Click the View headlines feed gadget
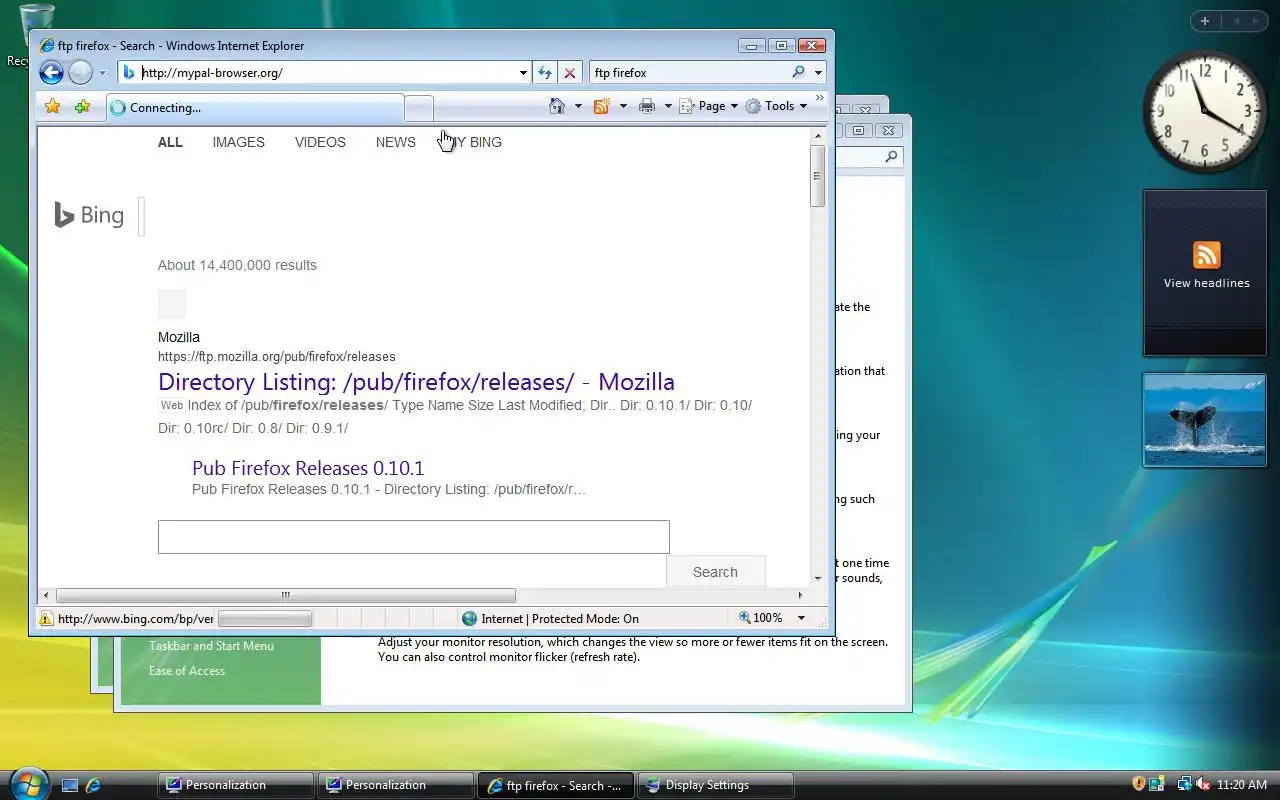The width and height of the screenshot is (1280, 800). (x=1206, y=273)
